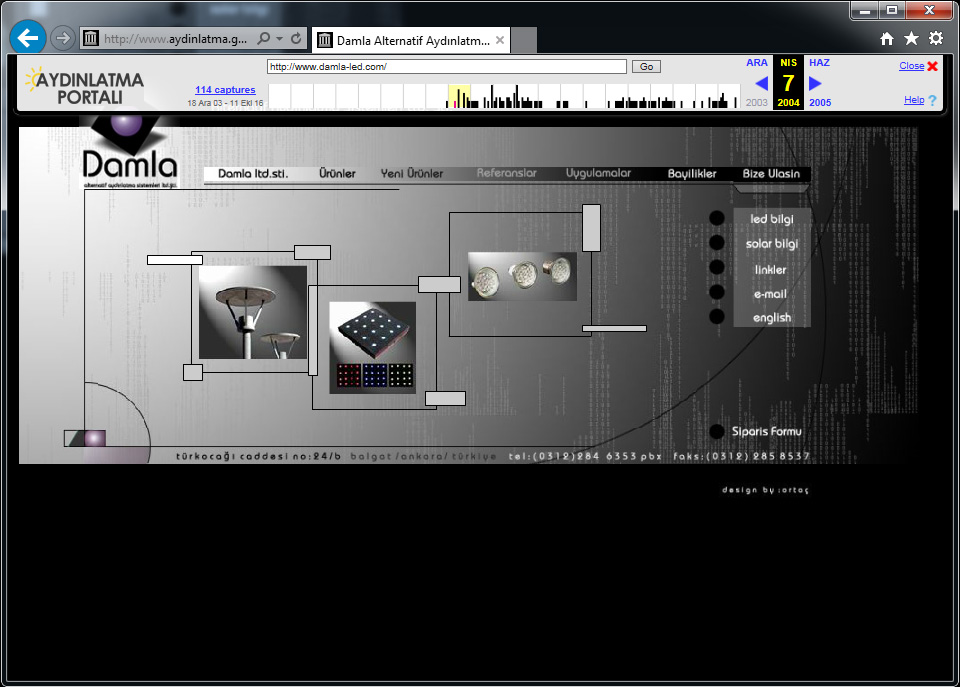Click the e-mail link
Image resolution: width=960 pixels, height=687 pixels.
[x=770, y=294]
